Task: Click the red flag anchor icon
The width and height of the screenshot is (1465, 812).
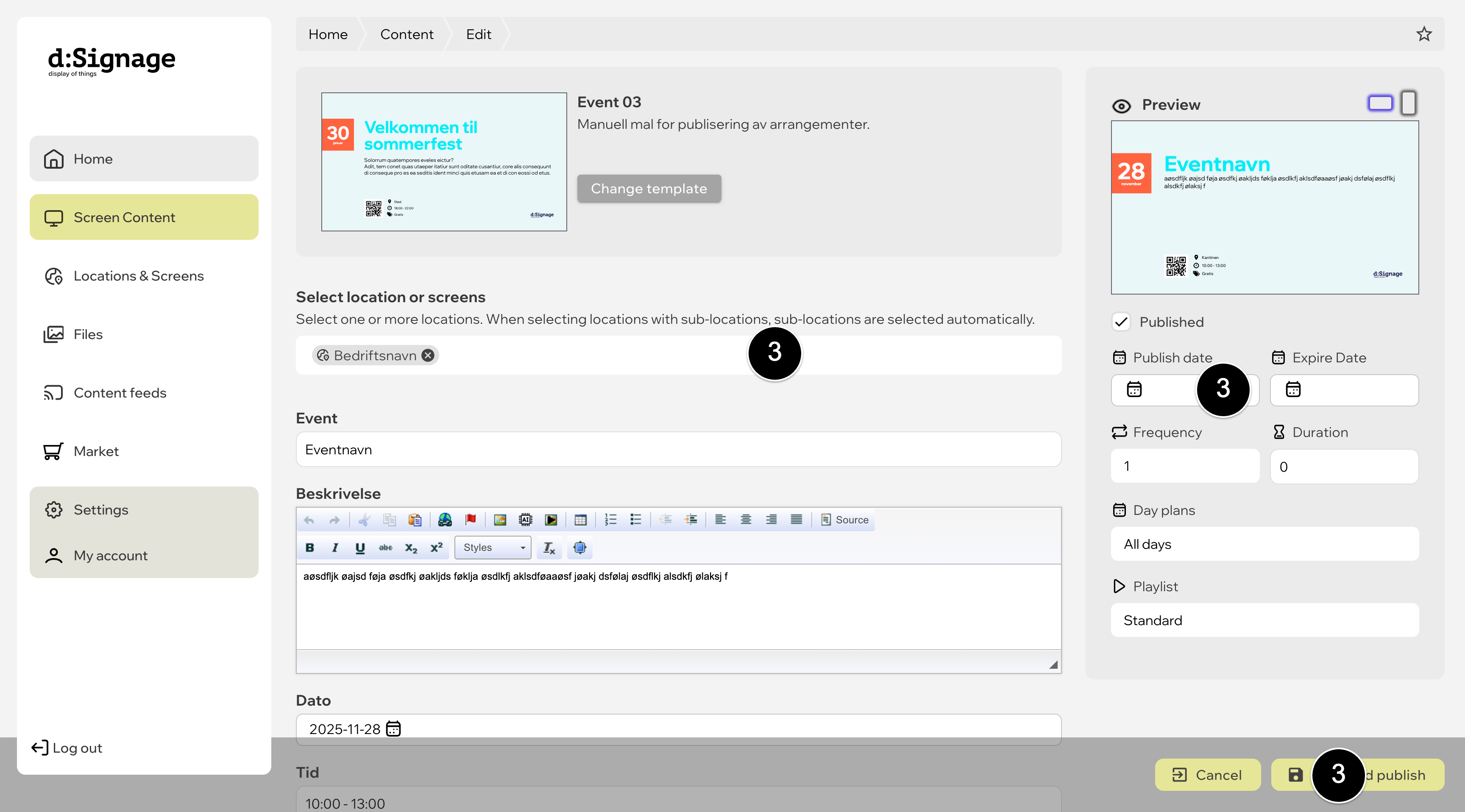Action: (471, 520)
